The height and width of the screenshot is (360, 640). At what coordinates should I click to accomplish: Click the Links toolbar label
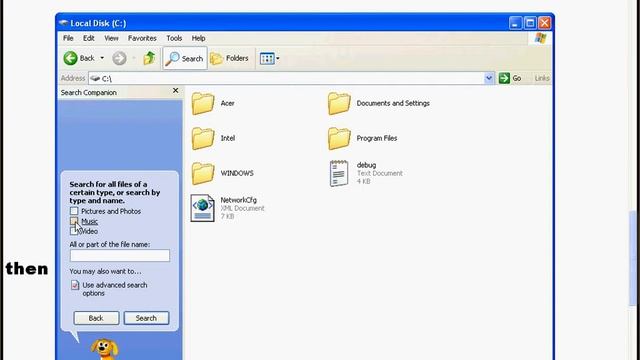(x=542, y=78)
